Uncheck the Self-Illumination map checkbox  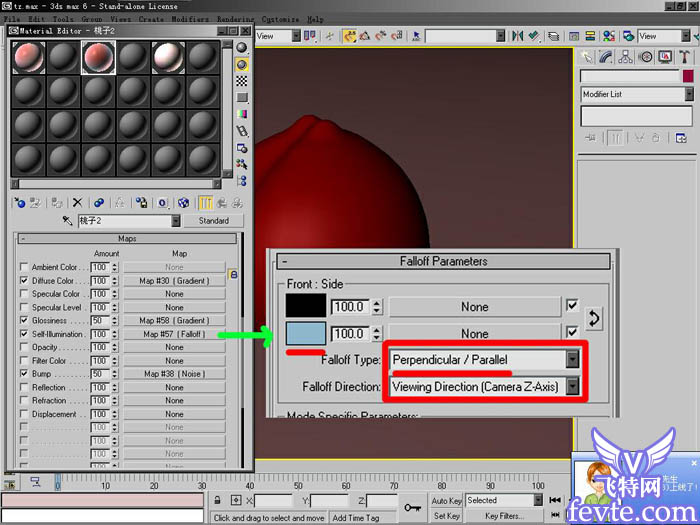(x=24, y=334)
